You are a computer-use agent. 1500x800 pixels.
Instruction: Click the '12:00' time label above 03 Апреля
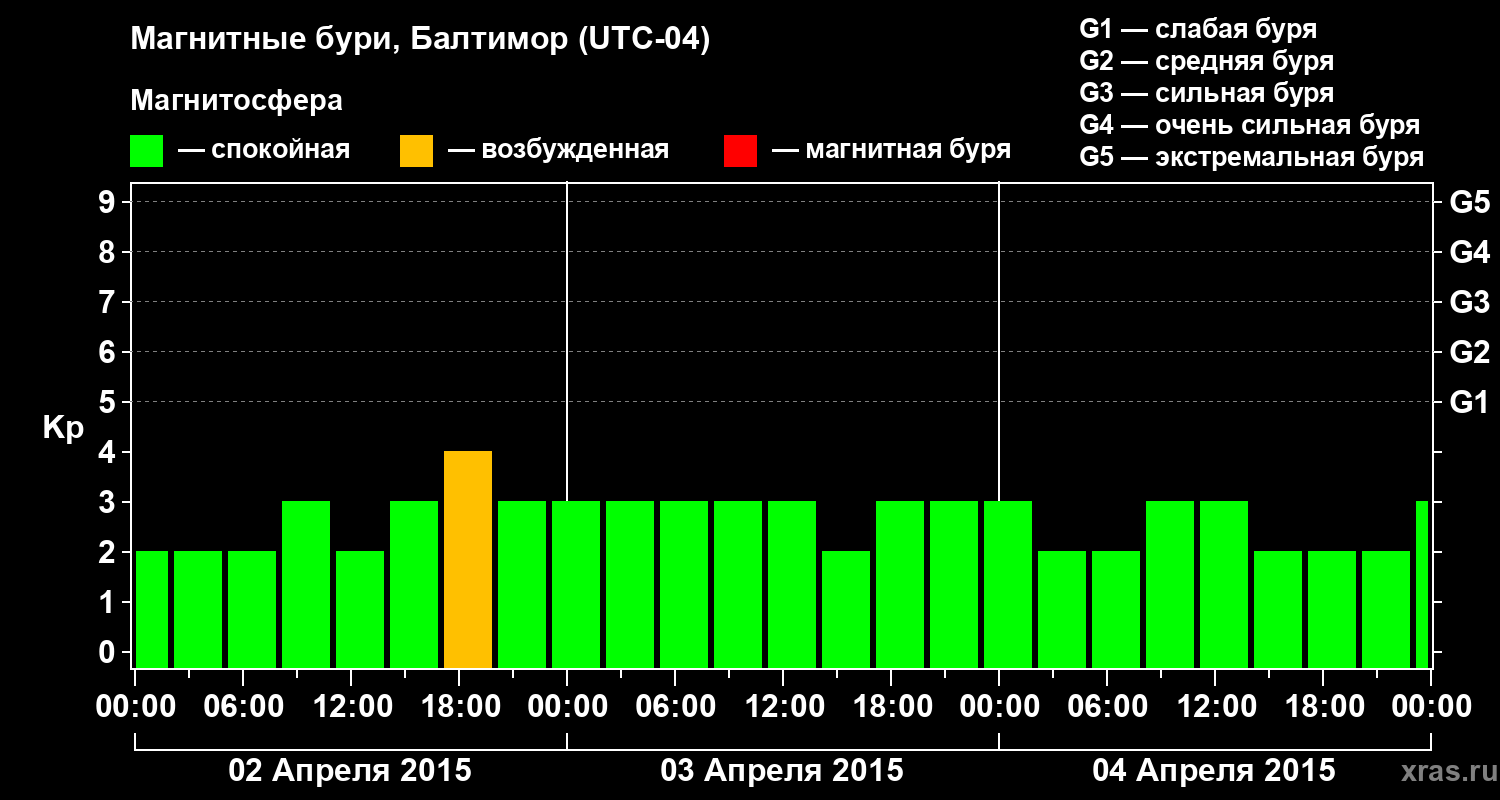(783, 707)
